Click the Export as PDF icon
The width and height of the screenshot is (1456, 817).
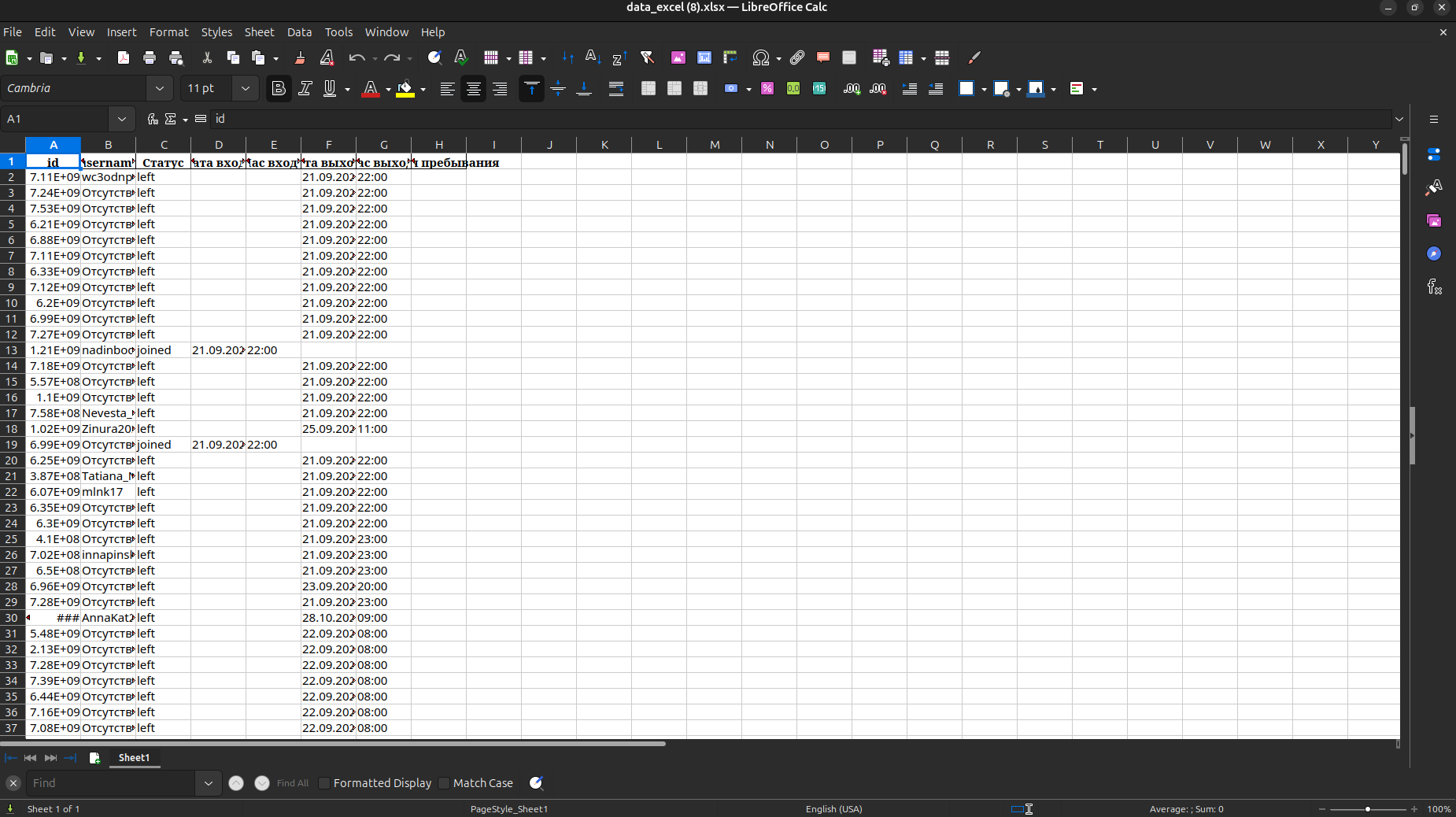pyautogui.click(x=124, y=57)
